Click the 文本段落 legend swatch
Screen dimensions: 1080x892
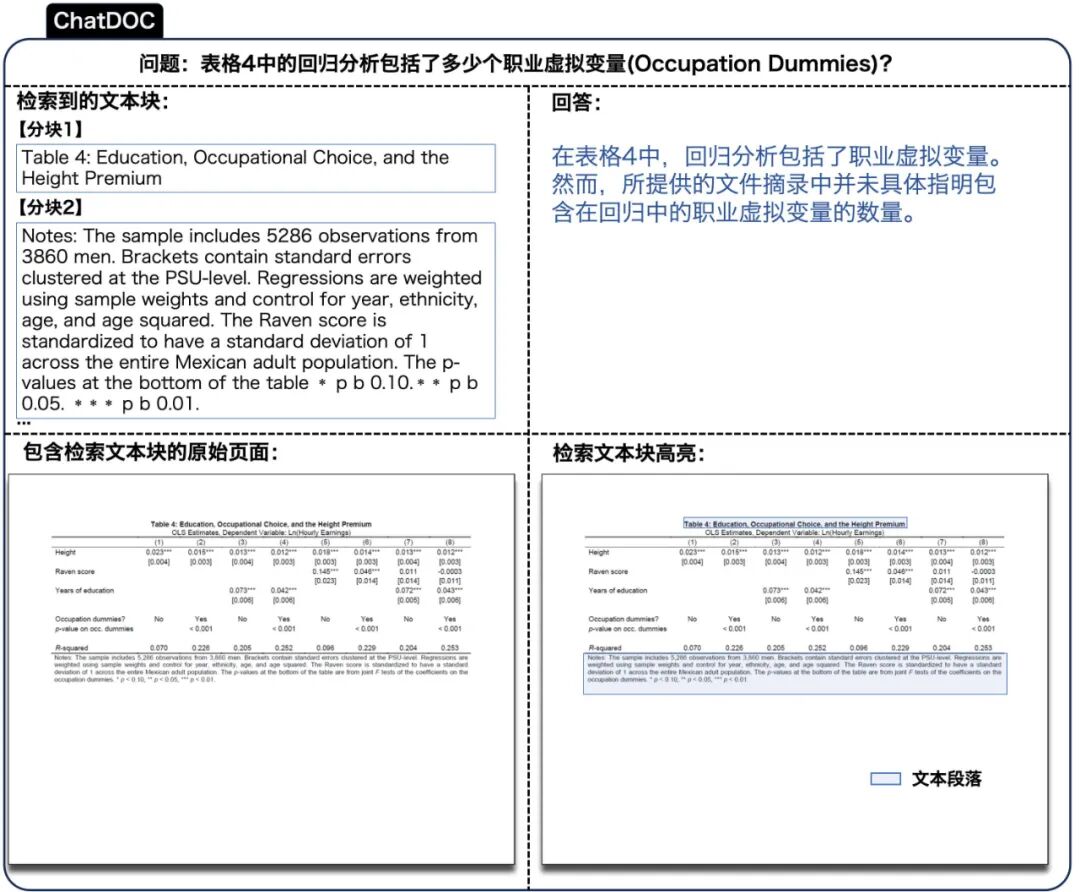[886, 778]
